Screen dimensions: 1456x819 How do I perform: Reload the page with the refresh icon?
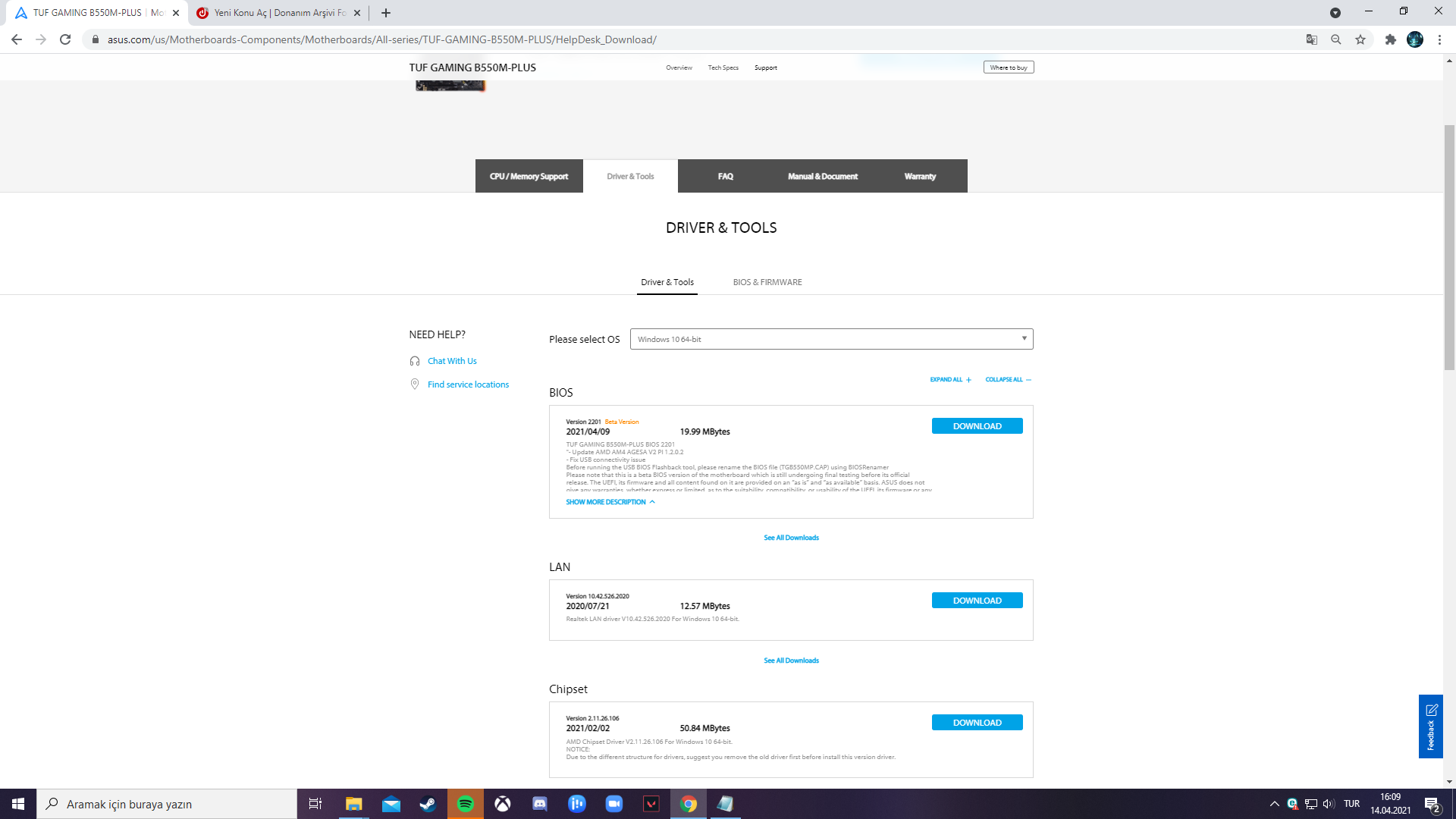tap(65, 39)
